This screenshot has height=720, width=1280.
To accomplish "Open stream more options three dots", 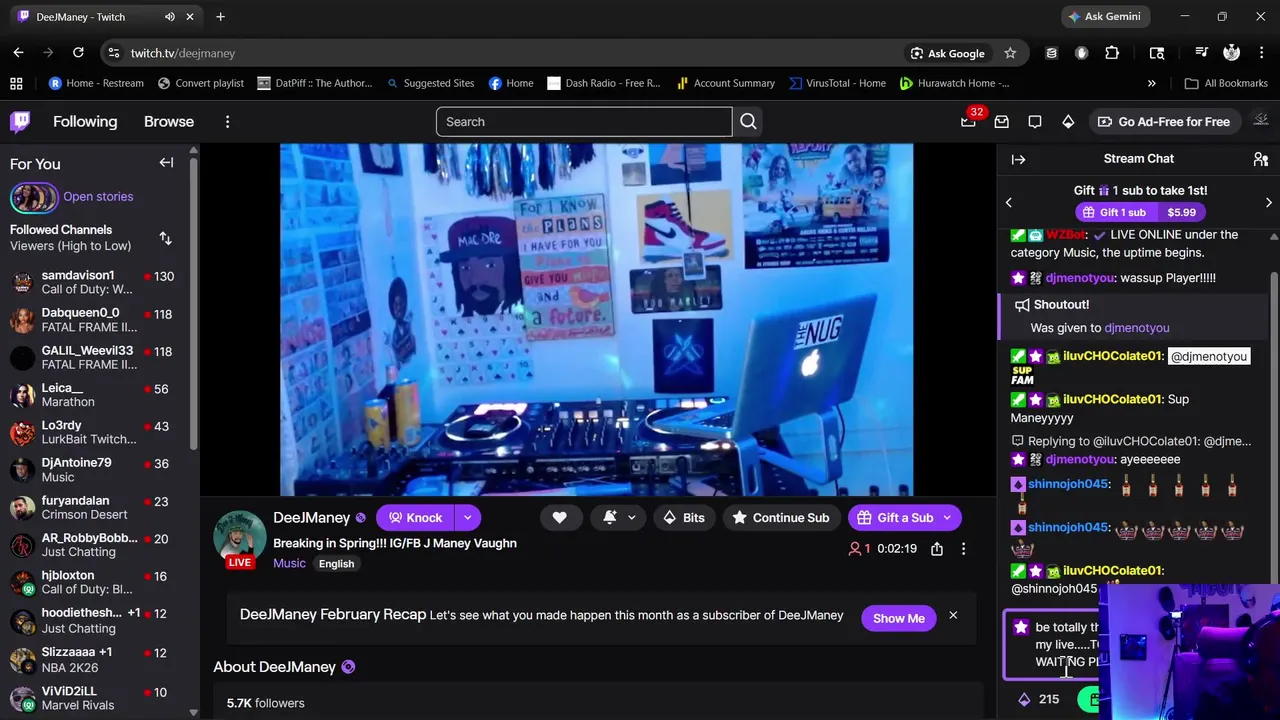I will [963, 549].
